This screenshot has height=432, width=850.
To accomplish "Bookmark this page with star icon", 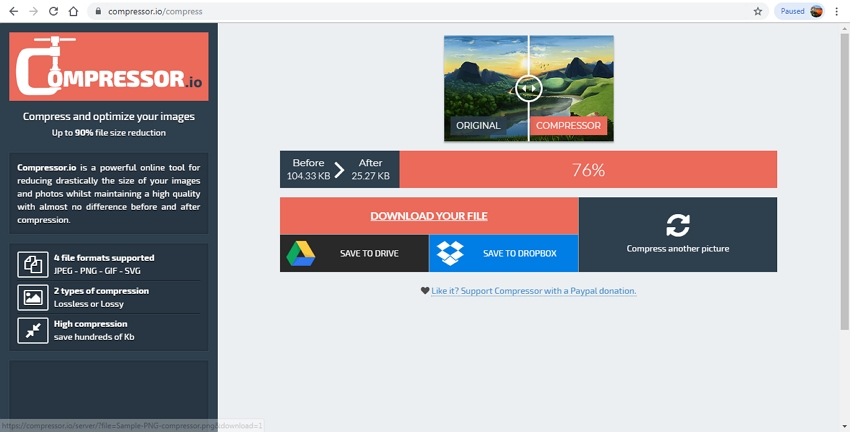I will [x=758, y=11].
